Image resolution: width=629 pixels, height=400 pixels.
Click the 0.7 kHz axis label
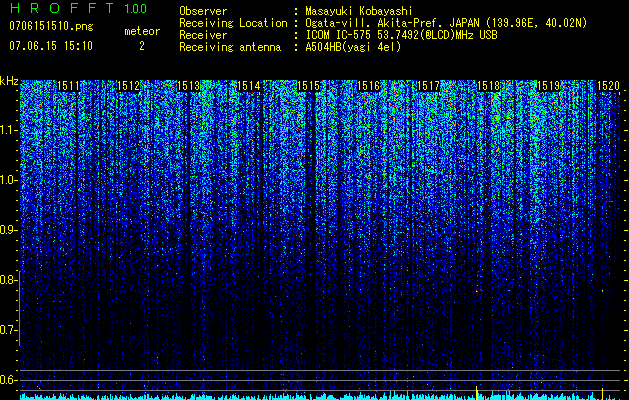(9, 330)
